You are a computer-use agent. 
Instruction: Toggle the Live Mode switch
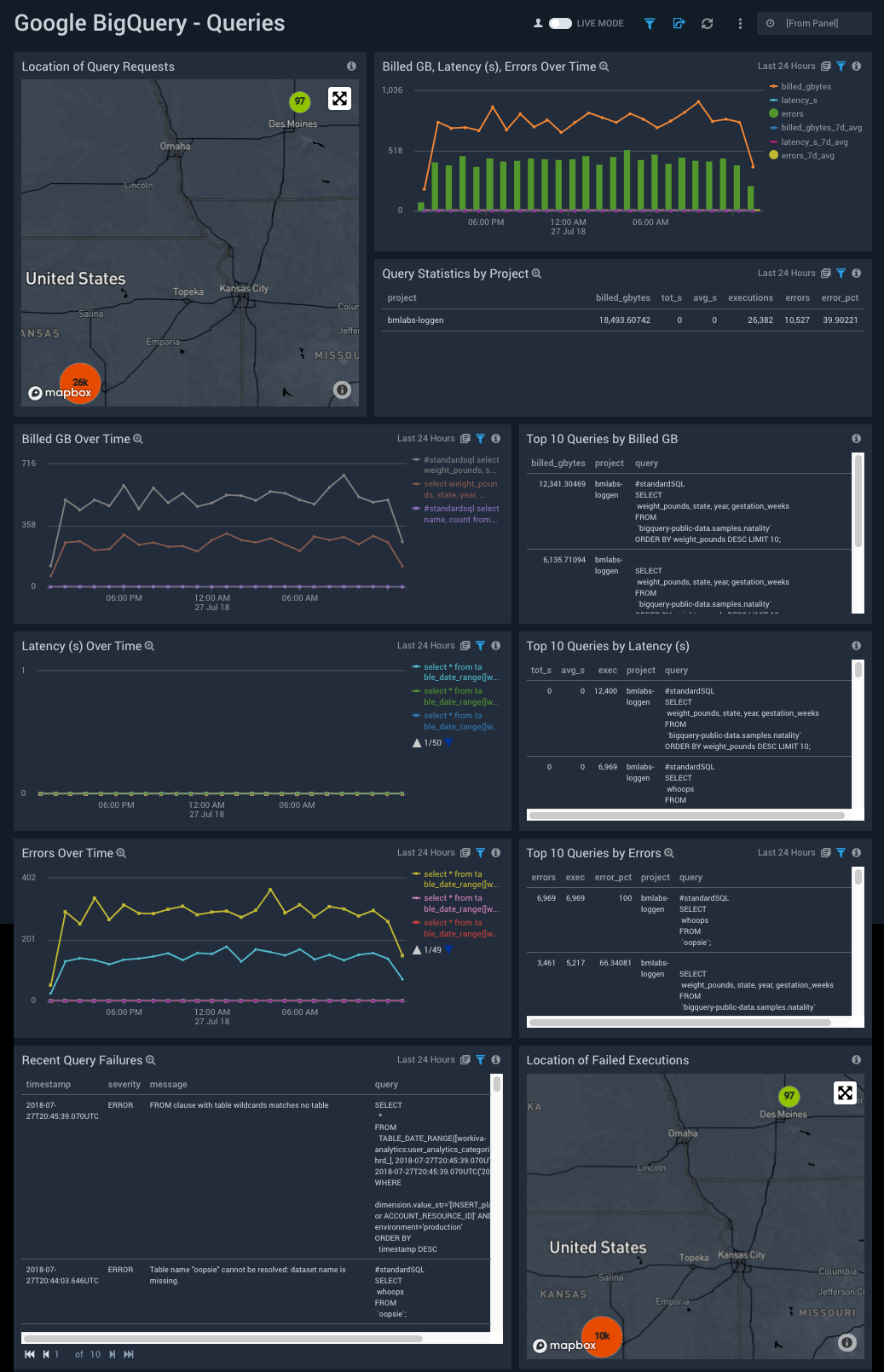point(560,24)
